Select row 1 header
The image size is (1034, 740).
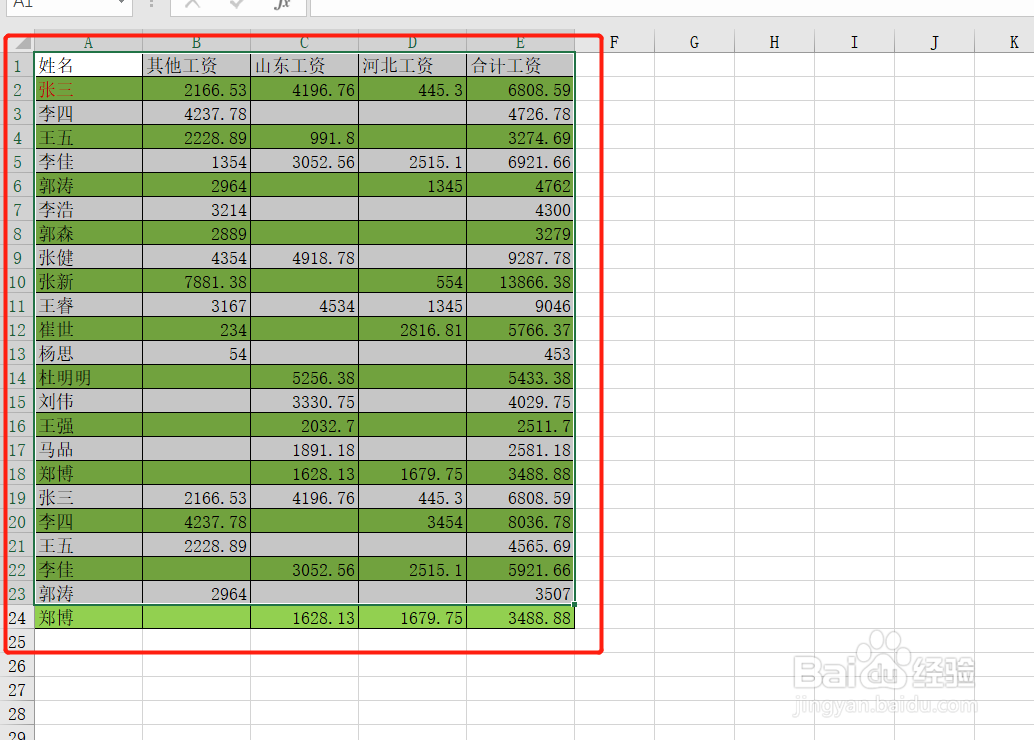[x=18, y=65]
